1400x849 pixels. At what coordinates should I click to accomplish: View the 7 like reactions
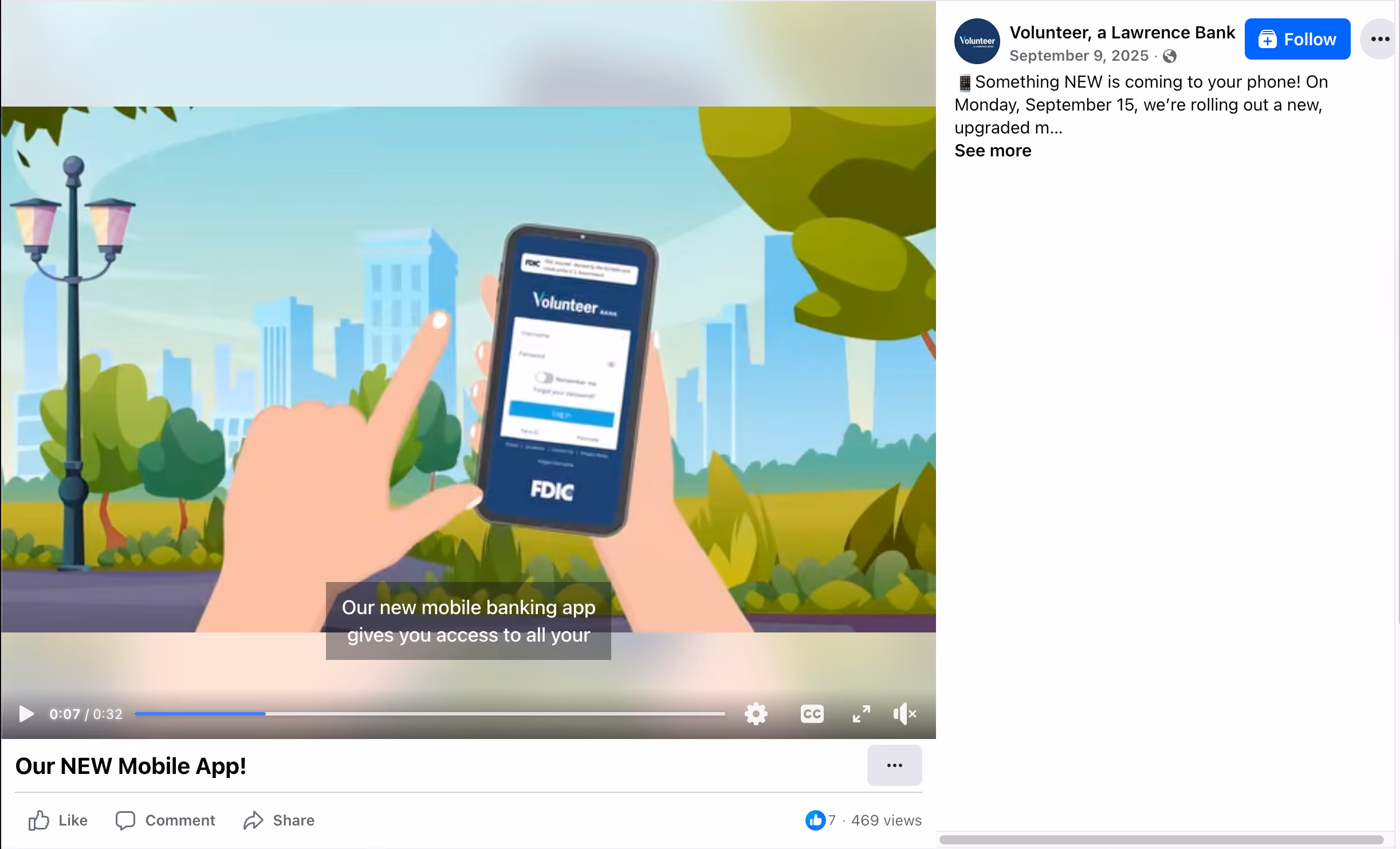click(821, 820)
